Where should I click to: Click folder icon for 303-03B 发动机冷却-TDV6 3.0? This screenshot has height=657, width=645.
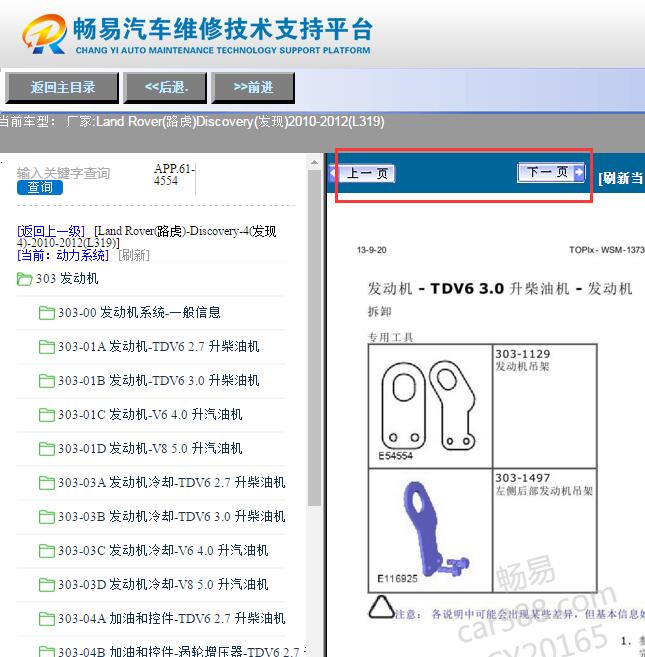[47, 516]
